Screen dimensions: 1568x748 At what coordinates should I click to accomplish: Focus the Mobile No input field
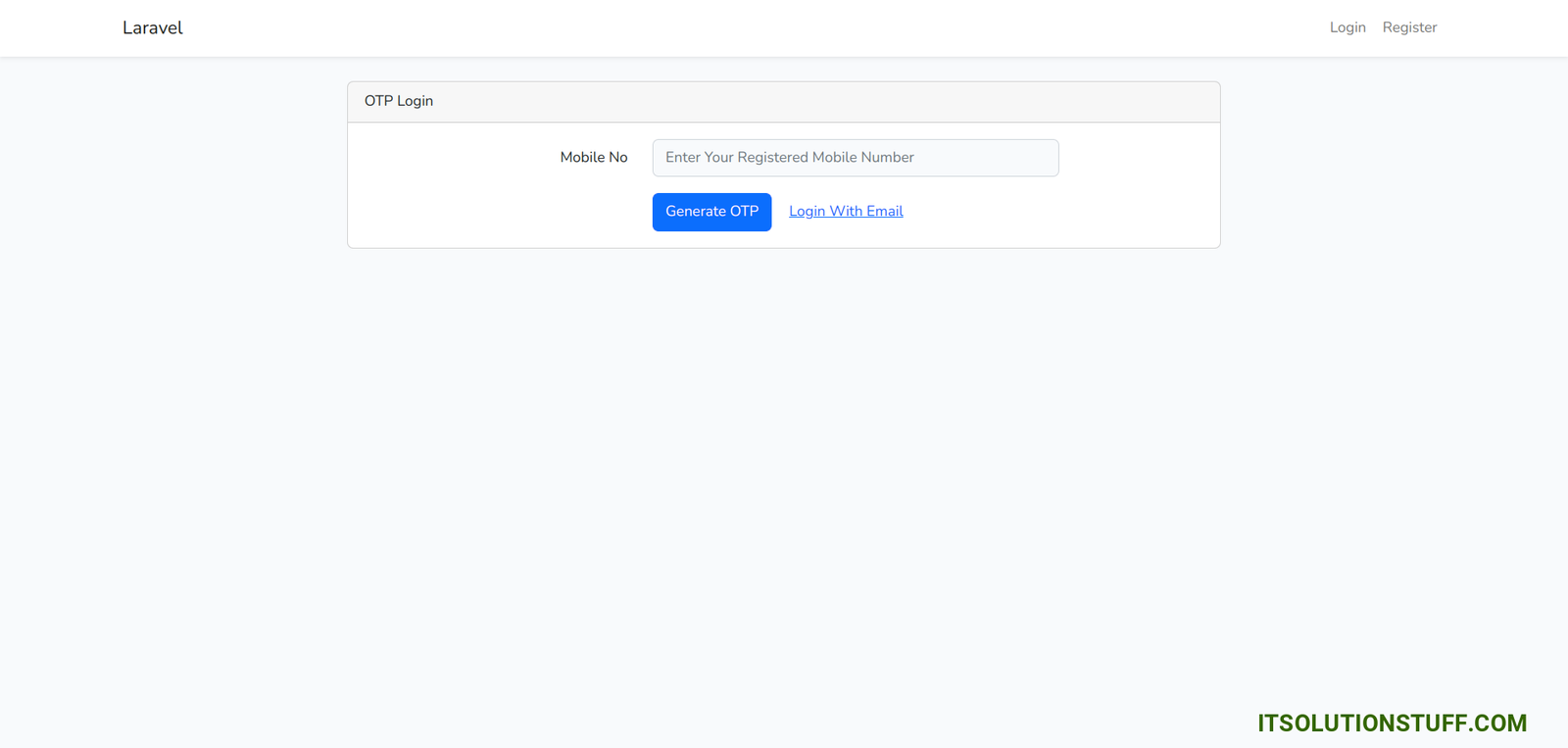855,158
